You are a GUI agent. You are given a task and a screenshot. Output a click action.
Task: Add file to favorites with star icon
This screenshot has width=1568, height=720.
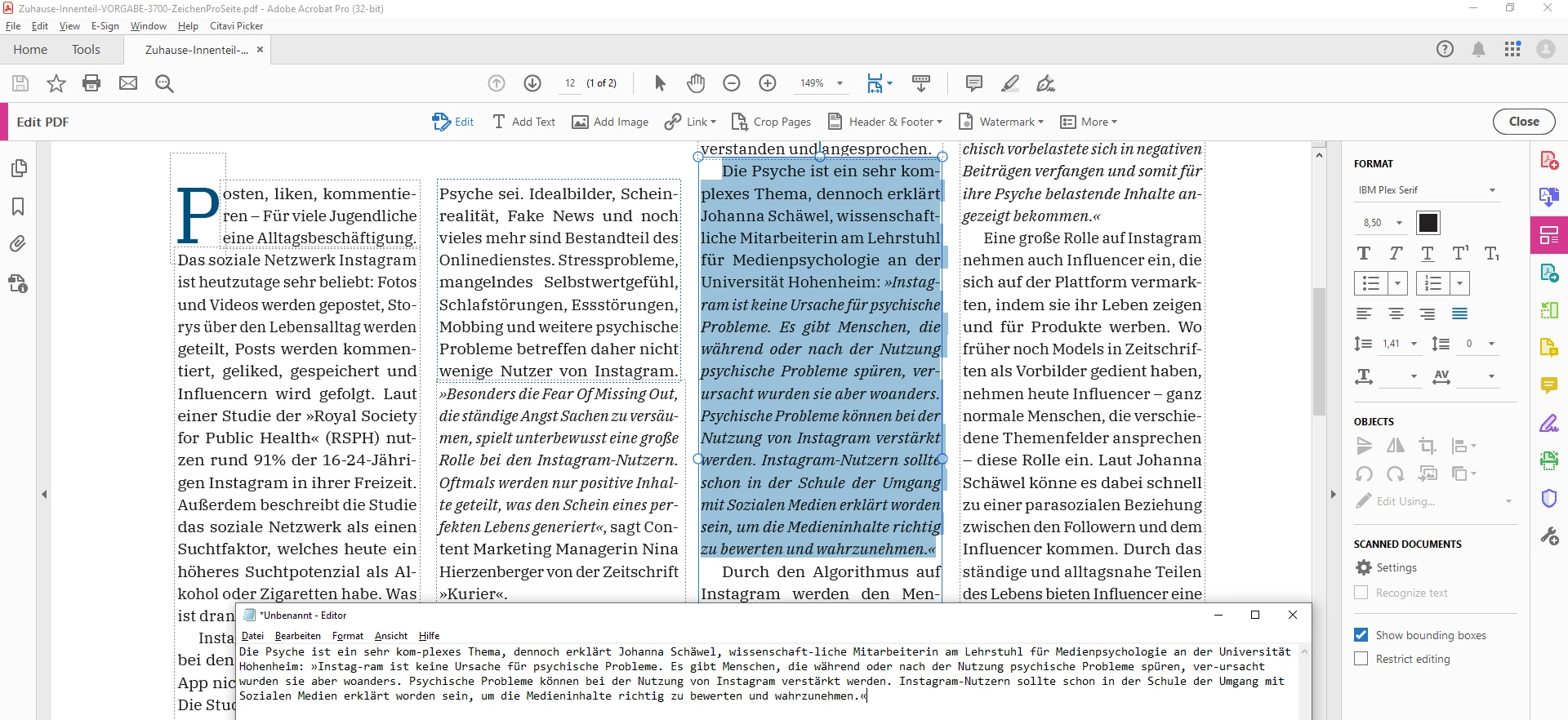[x=56, y=83]
